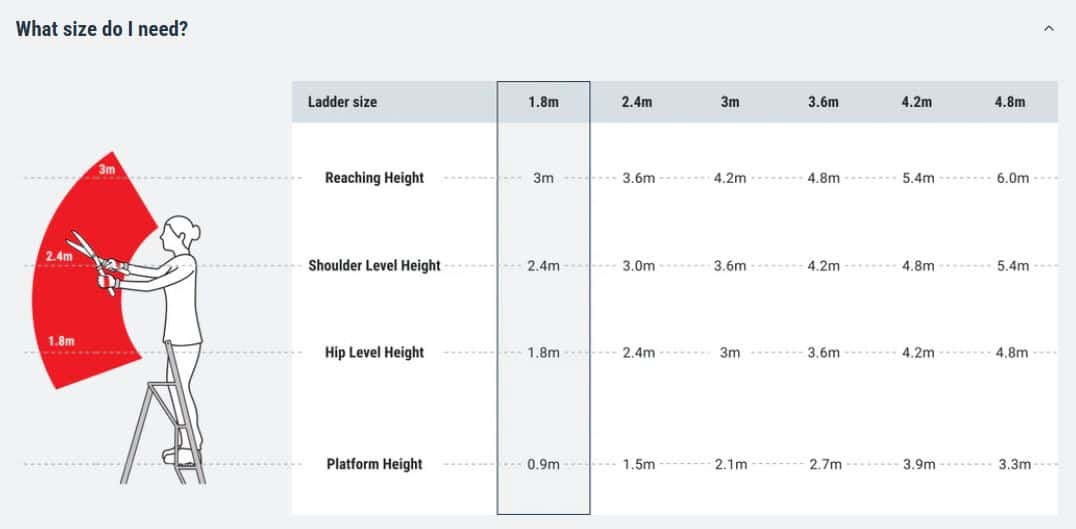This screenshot has width=1076, height=529.
Task: Switch to the 4.8m ladder size column header
Action: pyautogui.click(x=1010, y=102)
